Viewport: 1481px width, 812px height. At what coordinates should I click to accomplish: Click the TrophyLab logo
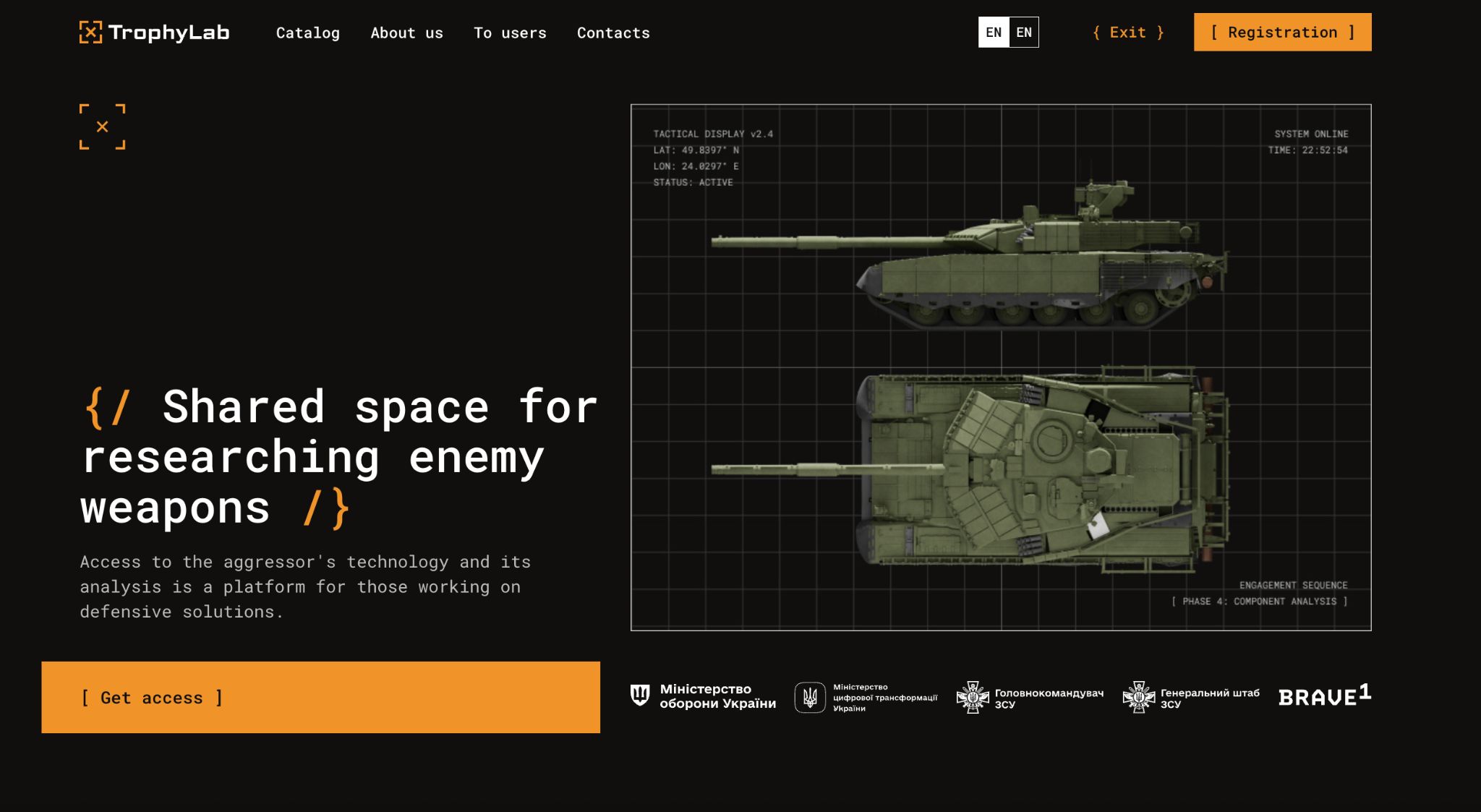pyautogui.click(x=154, y=33)
